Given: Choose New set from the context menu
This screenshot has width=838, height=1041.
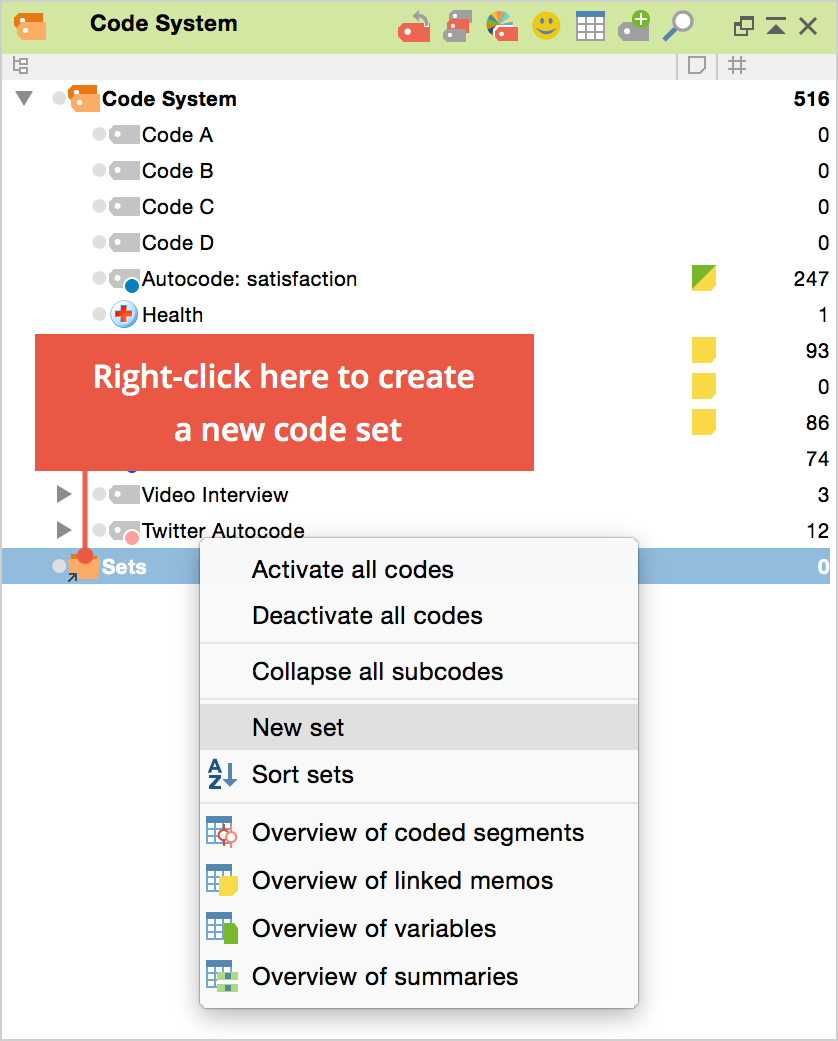Looking at the screenshot, I should tap(298, 728).
